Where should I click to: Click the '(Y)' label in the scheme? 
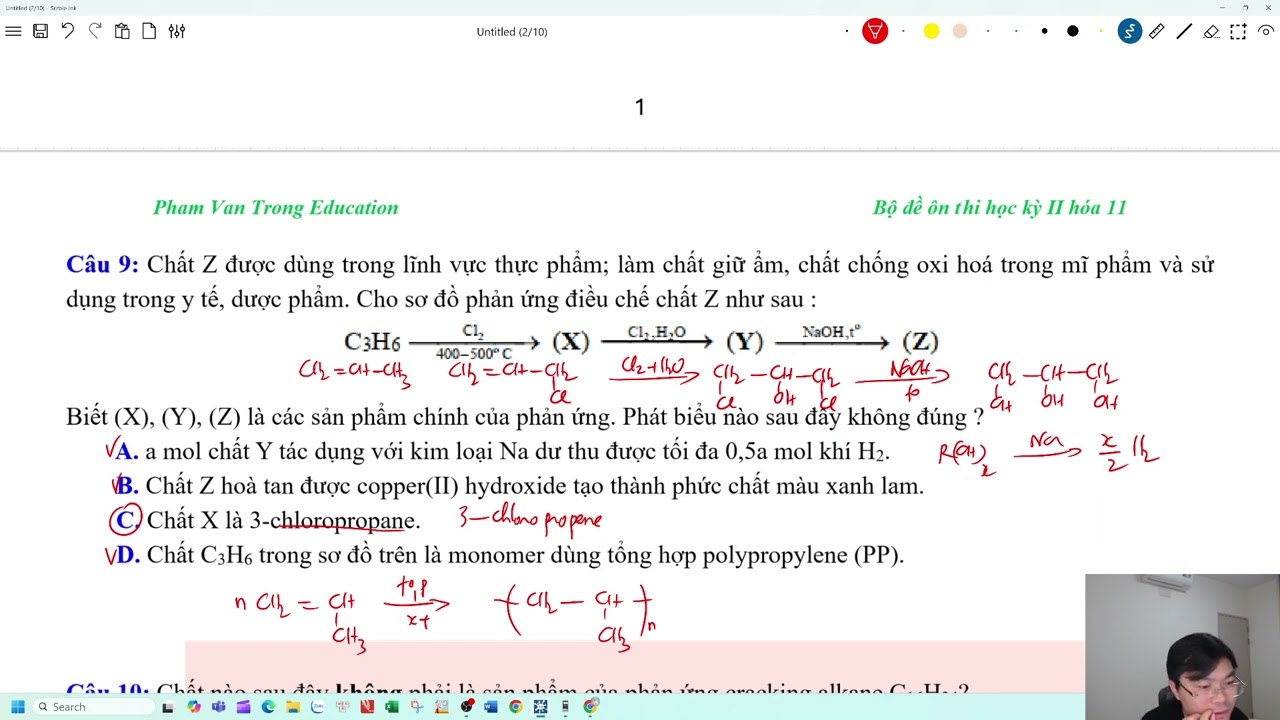click(745, 342)
